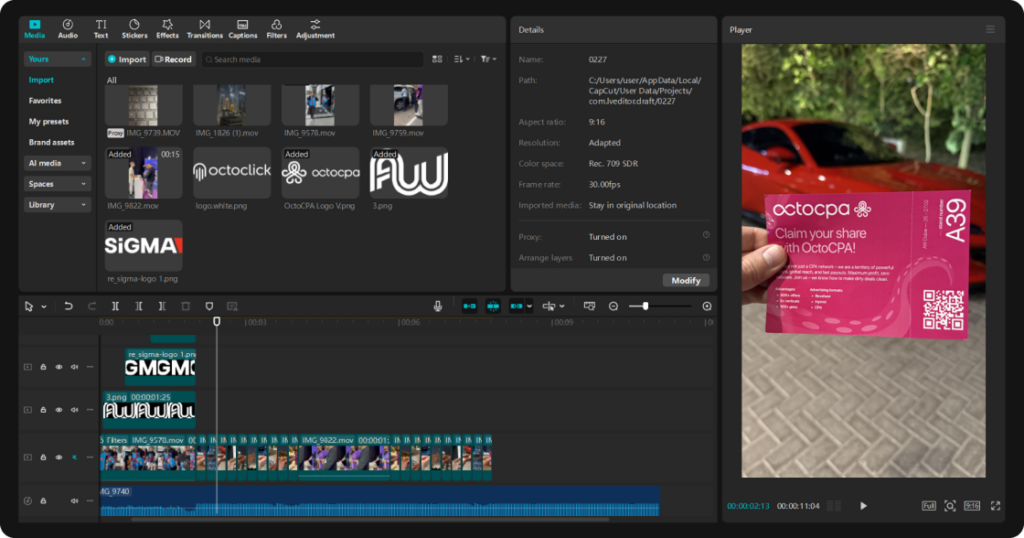Toggle clip linkage

point(516,306)
